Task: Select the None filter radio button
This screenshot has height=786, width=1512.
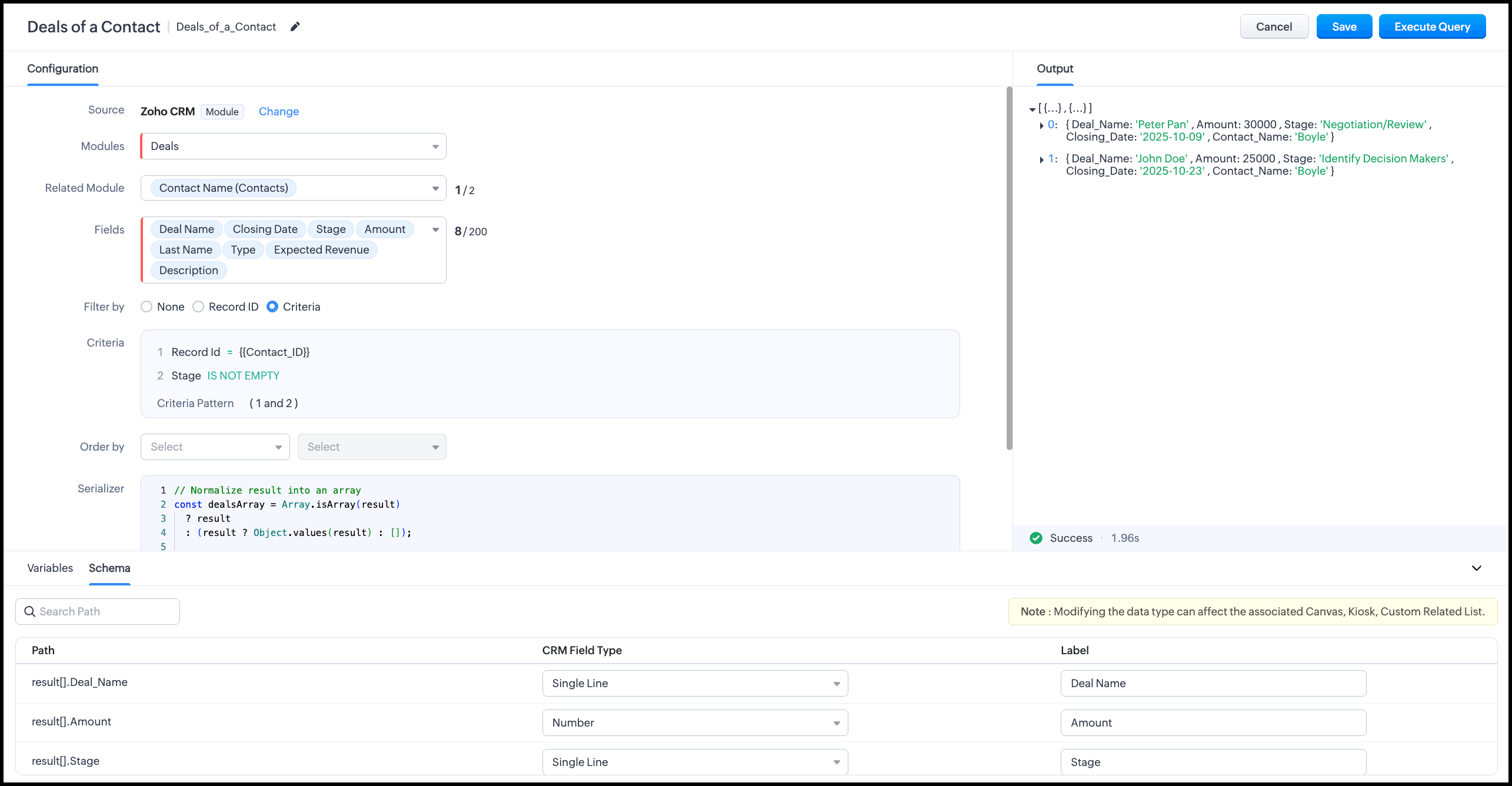Action: [146, 307]
